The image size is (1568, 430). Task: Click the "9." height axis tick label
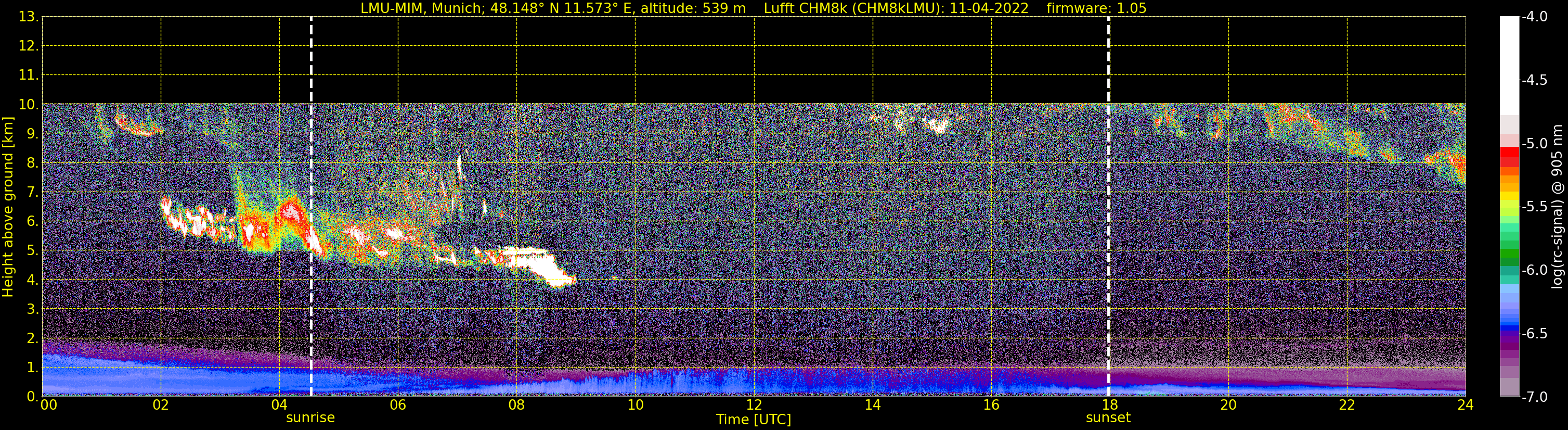point(32,134)
